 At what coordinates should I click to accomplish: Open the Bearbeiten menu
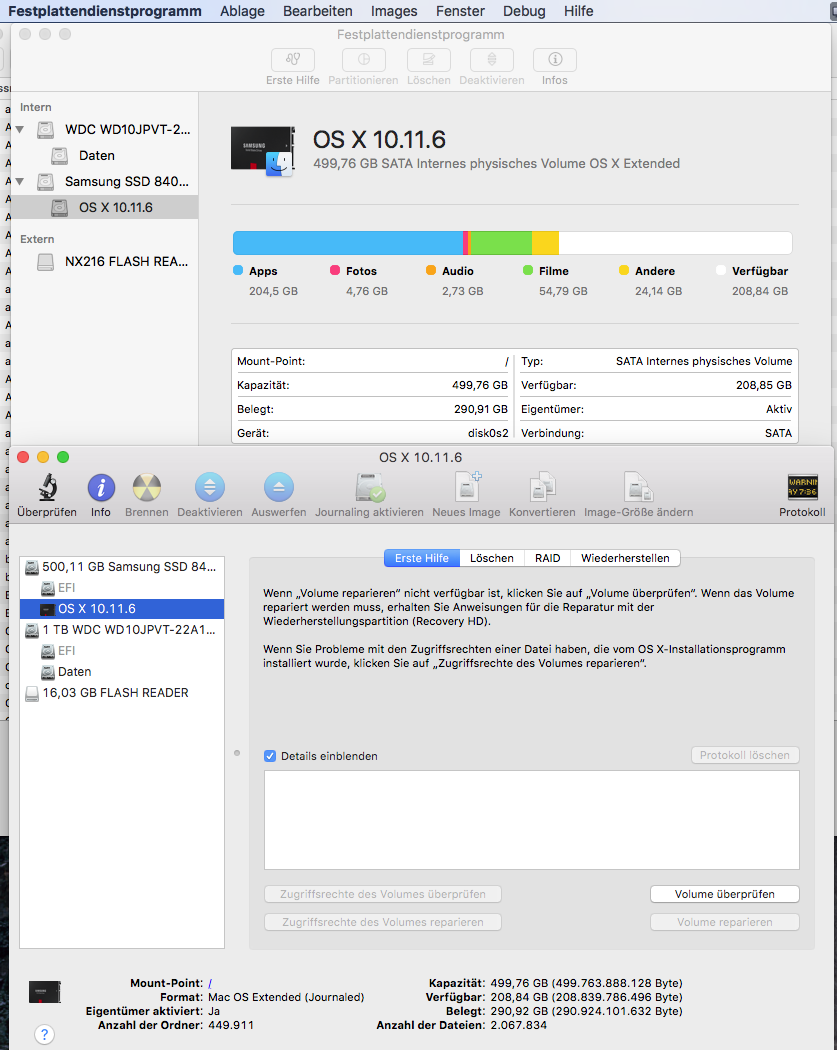coord(317,11)
